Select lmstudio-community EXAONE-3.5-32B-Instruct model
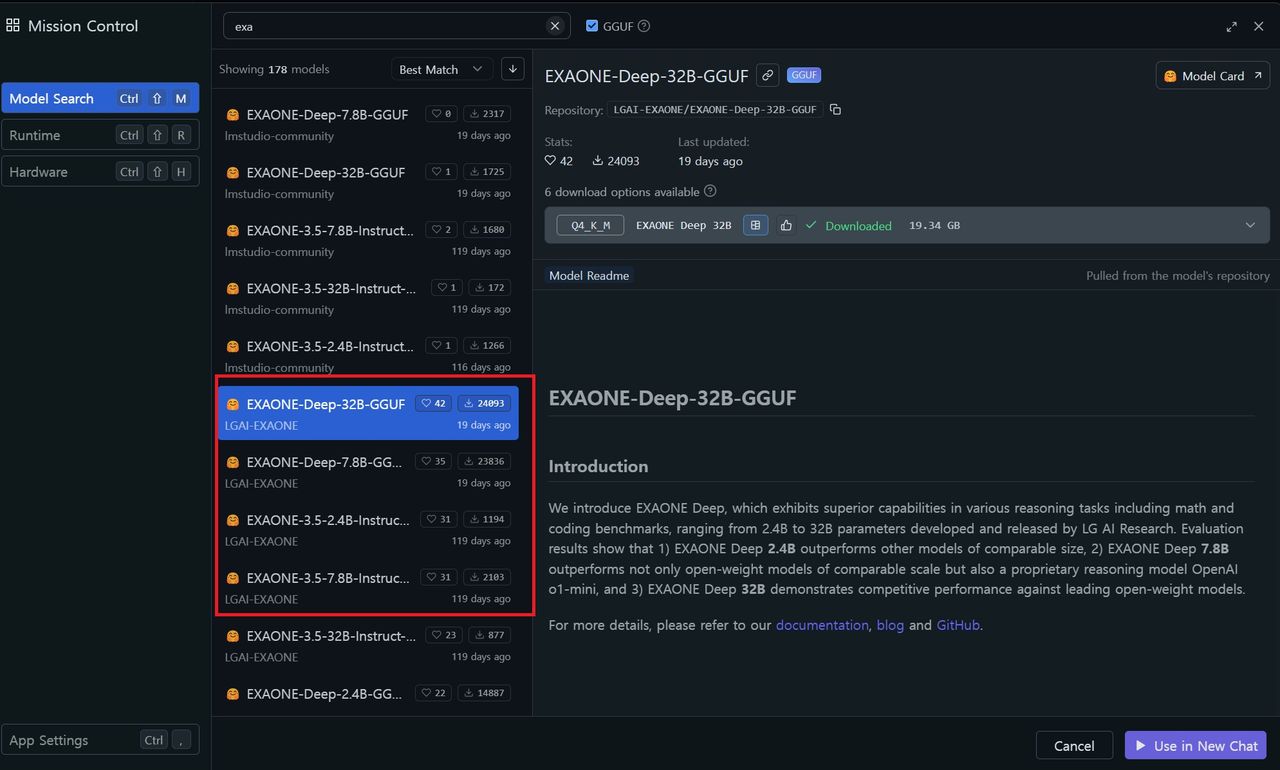This screenshot has height=770, width=1280. [x=368, y=298]
